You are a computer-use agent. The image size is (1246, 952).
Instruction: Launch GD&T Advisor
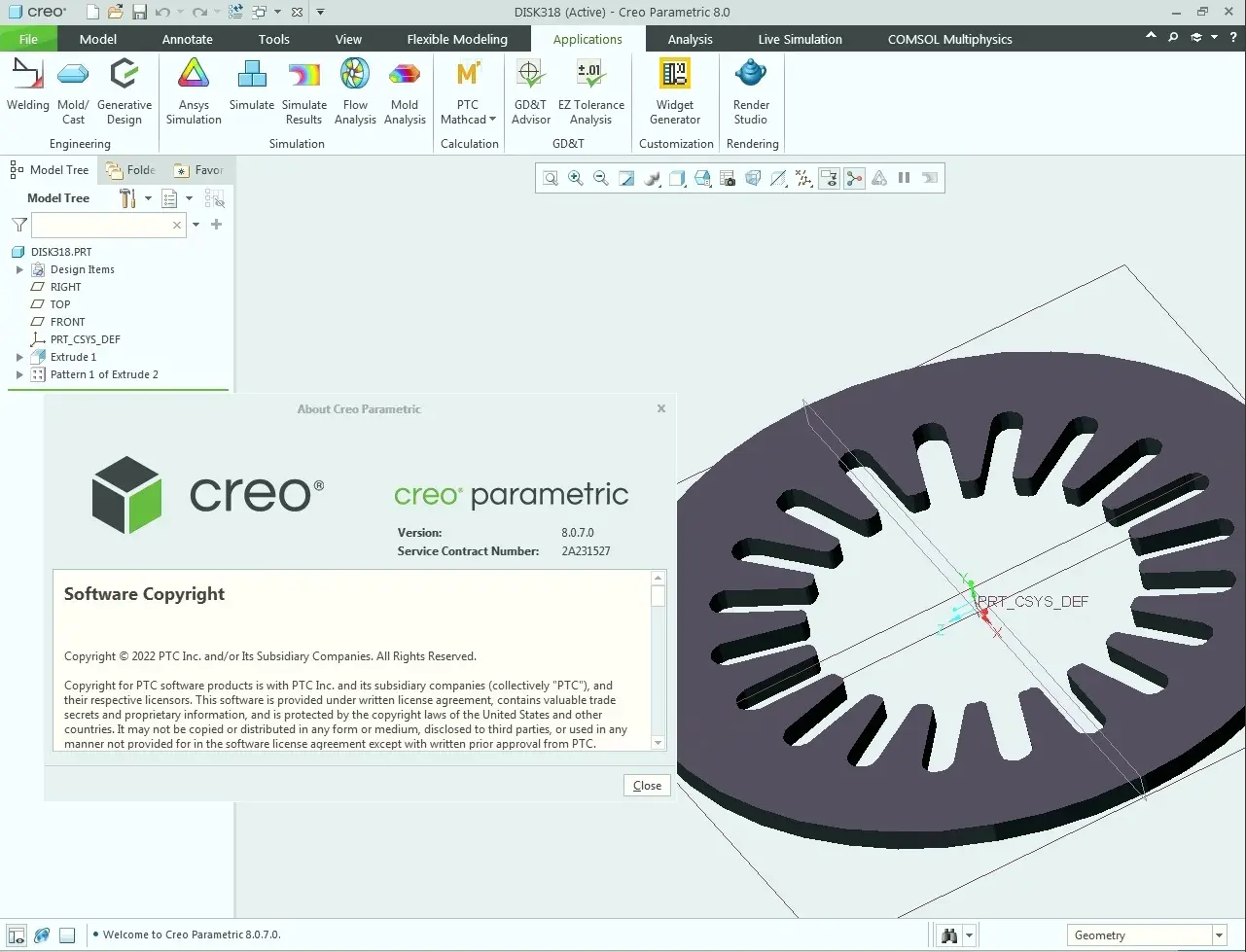pos(531,91)
